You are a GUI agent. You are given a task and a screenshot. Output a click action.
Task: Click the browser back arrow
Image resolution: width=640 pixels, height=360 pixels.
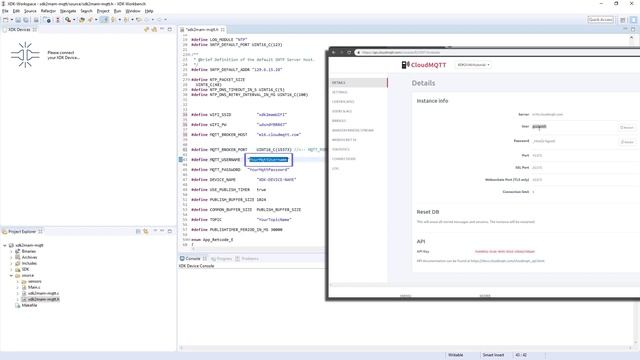click(x=333, y=52)
